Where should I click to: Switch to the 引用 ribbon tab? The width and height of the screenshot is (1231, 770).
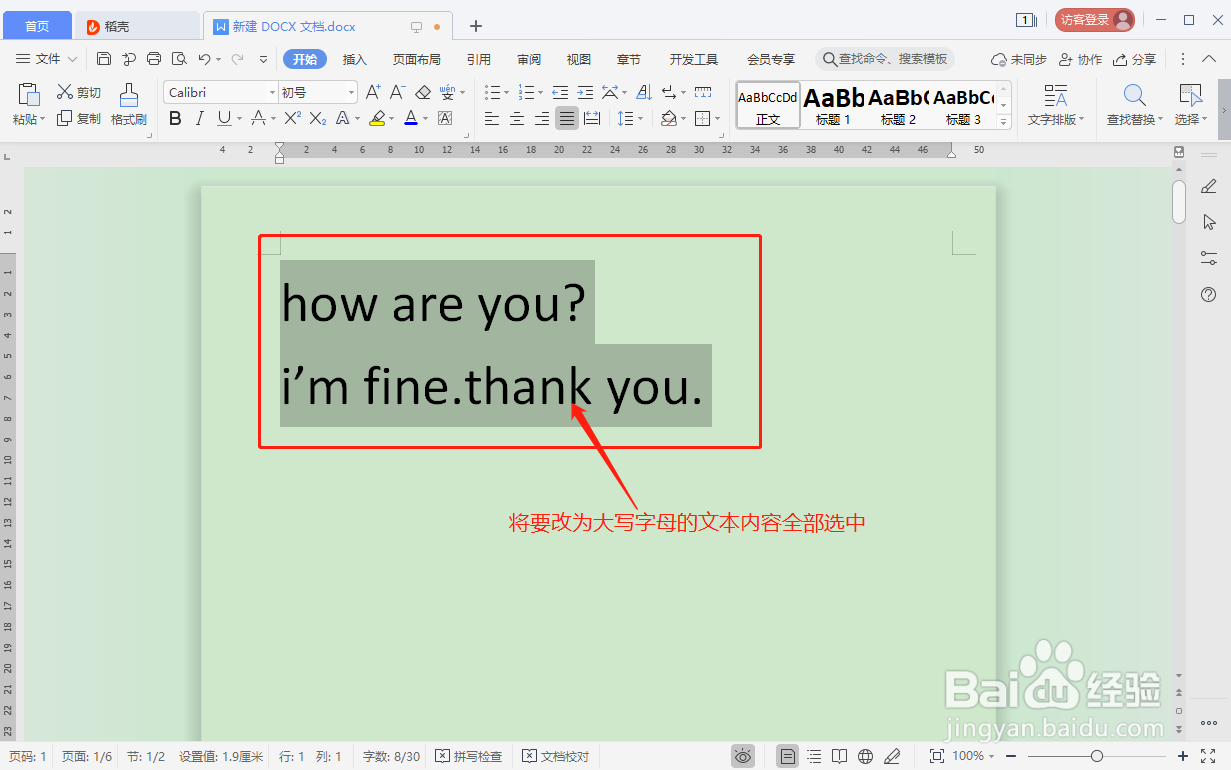coord(478,59)
